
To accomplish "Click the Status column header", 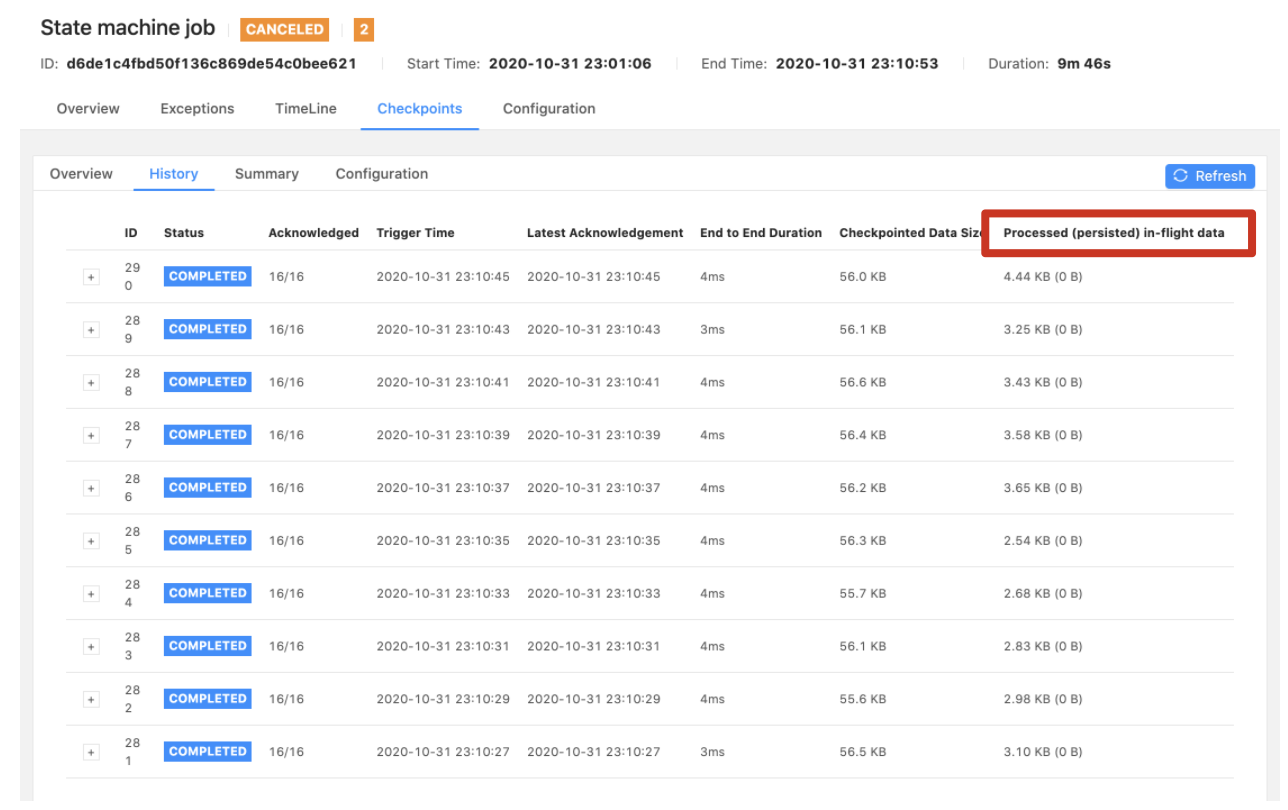I will click(x=184, y=233).
